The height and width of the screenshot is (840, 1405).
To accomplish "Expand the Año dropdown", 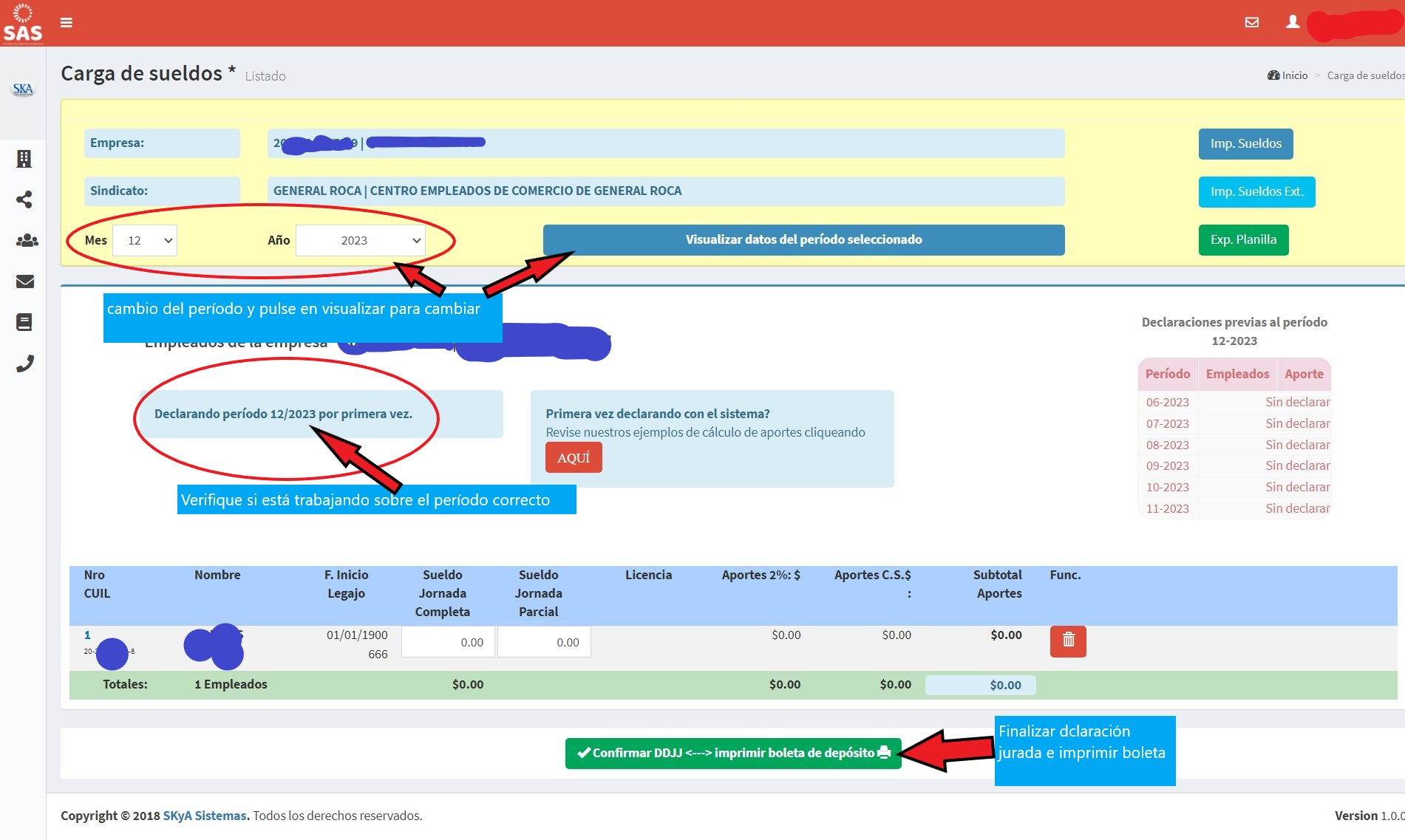I will pyautogui.click(x=360, y=241).
